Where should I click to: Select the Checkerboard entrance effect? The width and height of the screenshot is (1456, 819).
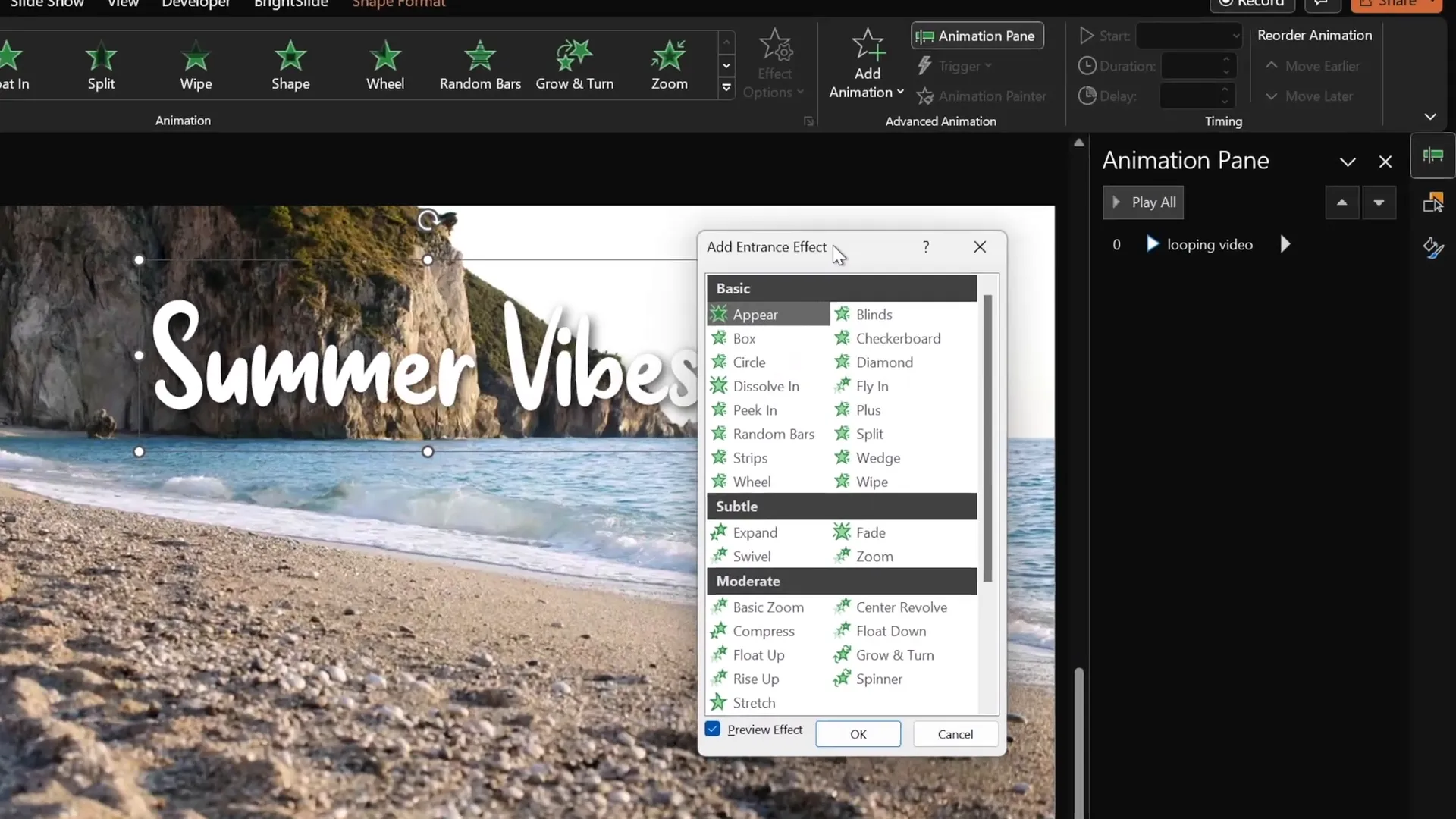click(897, 338)
